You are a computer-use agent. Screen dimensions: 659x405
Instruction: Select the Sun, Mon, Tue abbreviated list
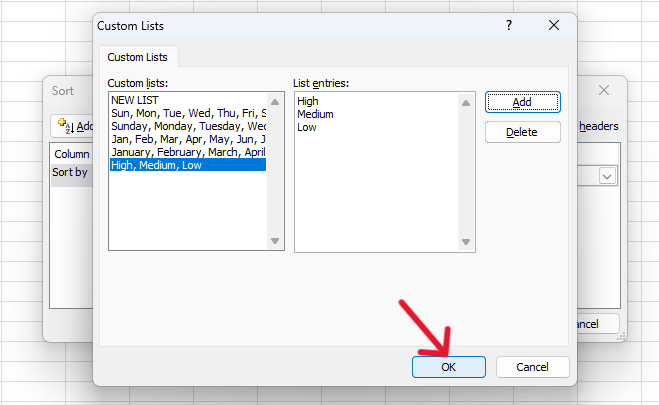(x=188, y=114)
